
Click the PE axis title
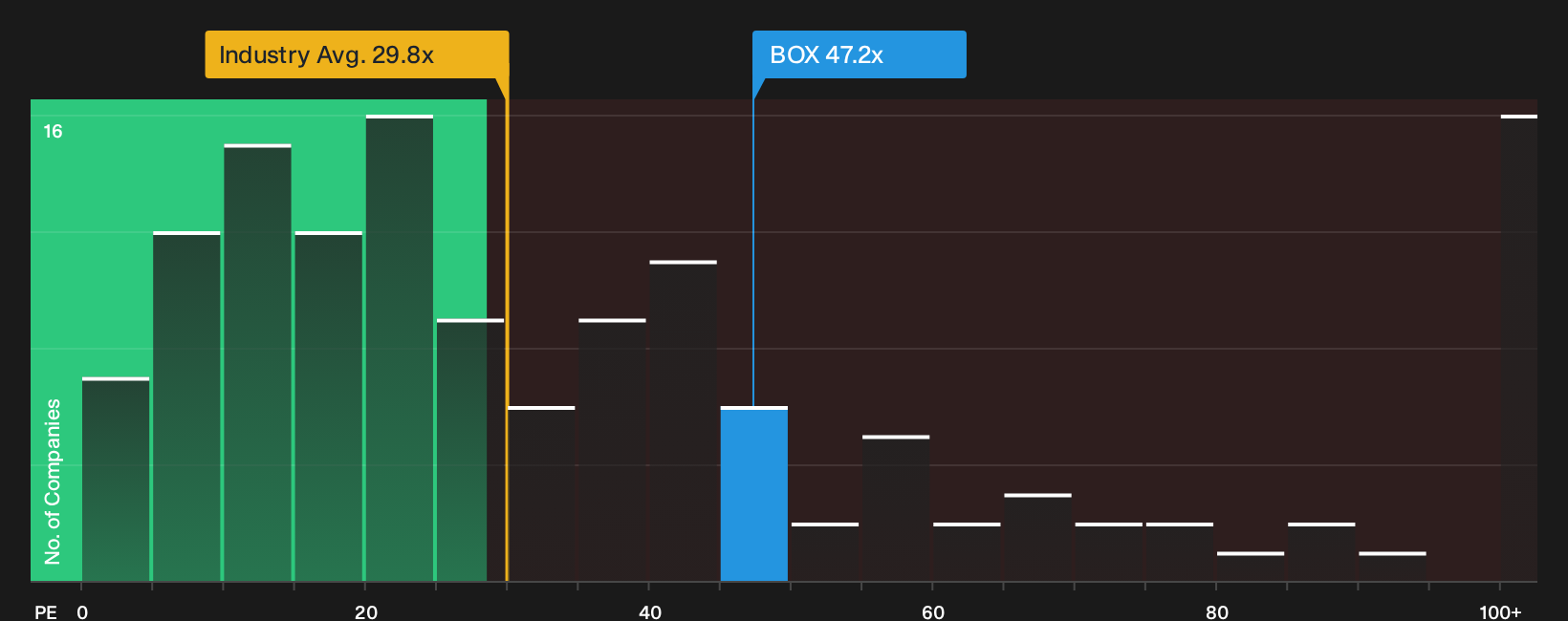tap(46, 611)
